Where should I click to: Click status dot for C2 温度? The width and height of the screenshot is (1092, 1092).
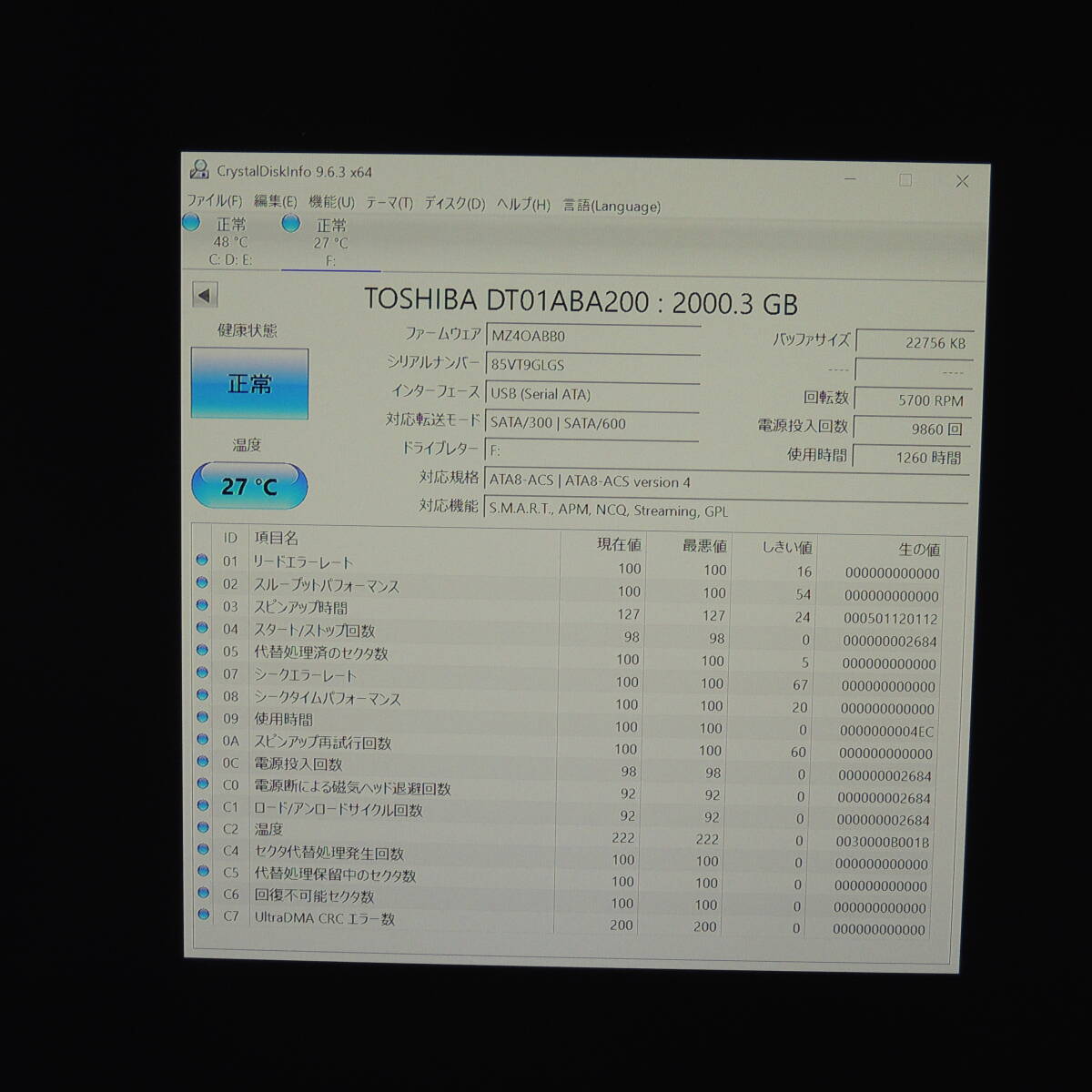pyautogui.click(x=202, y=827)
